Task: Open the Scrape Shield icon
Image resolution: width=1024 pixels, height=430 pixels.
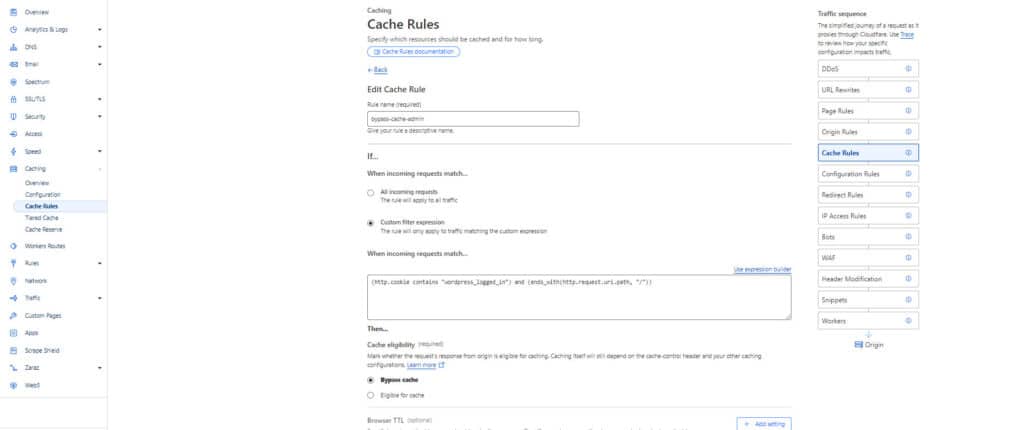Action: click(x=13, y=350)
